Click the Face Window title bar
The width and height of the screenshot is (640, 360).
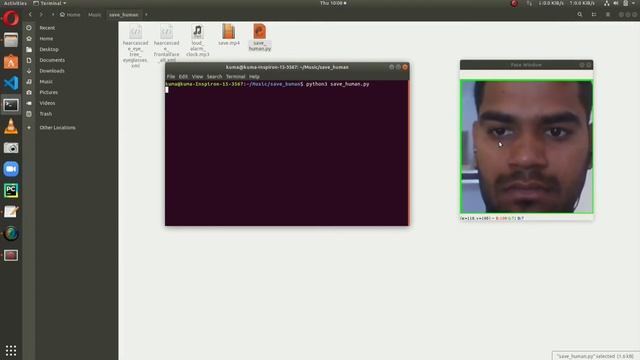point(526,65)
